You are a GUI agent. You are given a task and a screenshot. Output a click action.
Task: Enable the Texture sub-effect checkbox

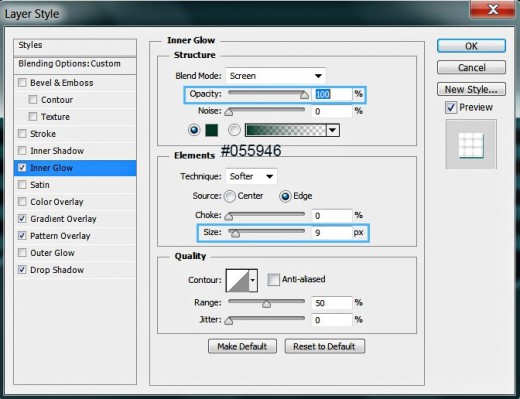33,117
